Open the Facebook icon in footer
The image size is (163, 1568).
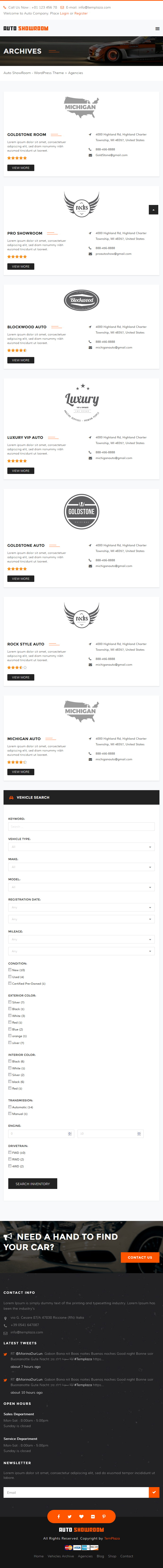pyautogui.click(x=59, y=1516)
